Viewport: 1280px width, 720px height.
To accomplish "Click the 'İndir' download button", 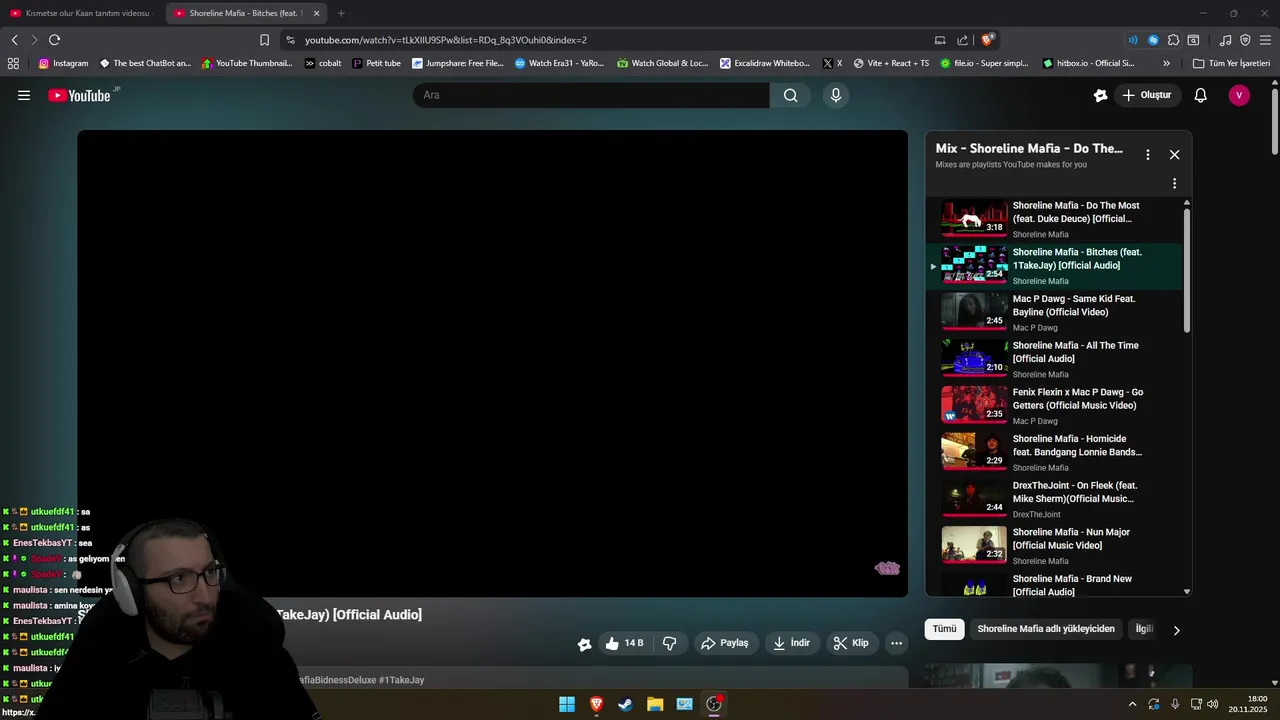I will pos(791,643).
